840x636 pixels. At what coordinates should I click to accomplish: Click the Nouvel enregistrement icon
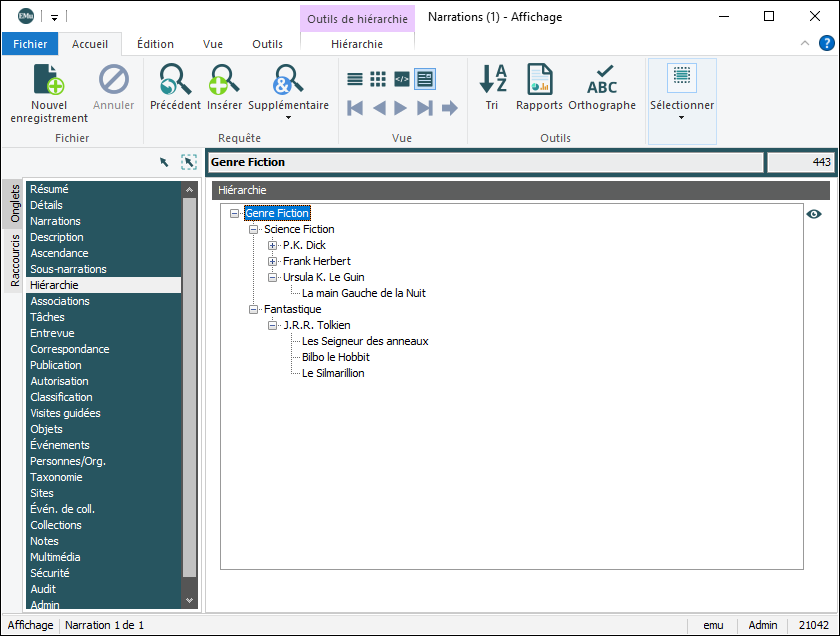pos(48,81)
